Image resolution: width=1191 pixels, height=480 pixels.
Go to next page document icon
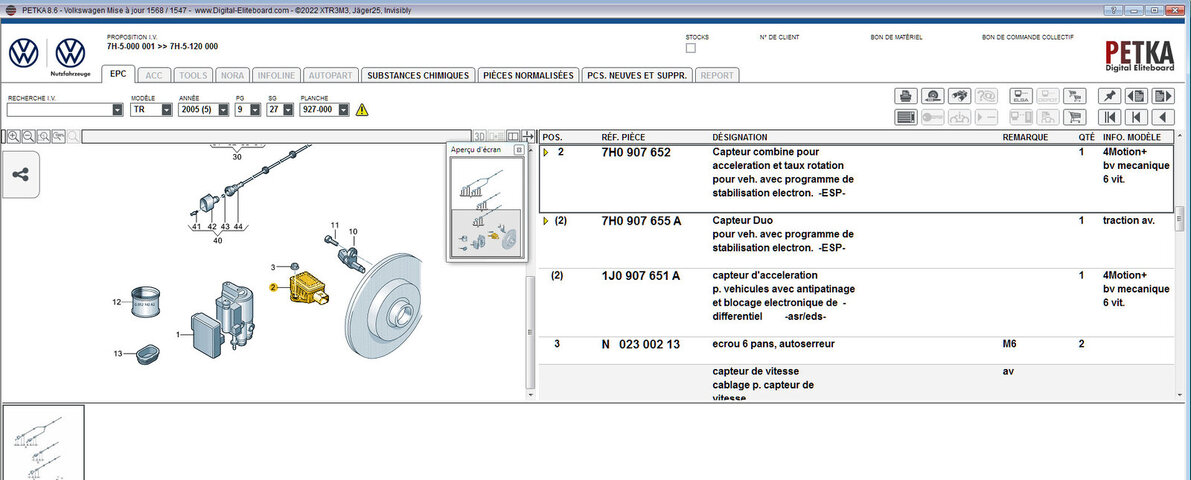1163,96
